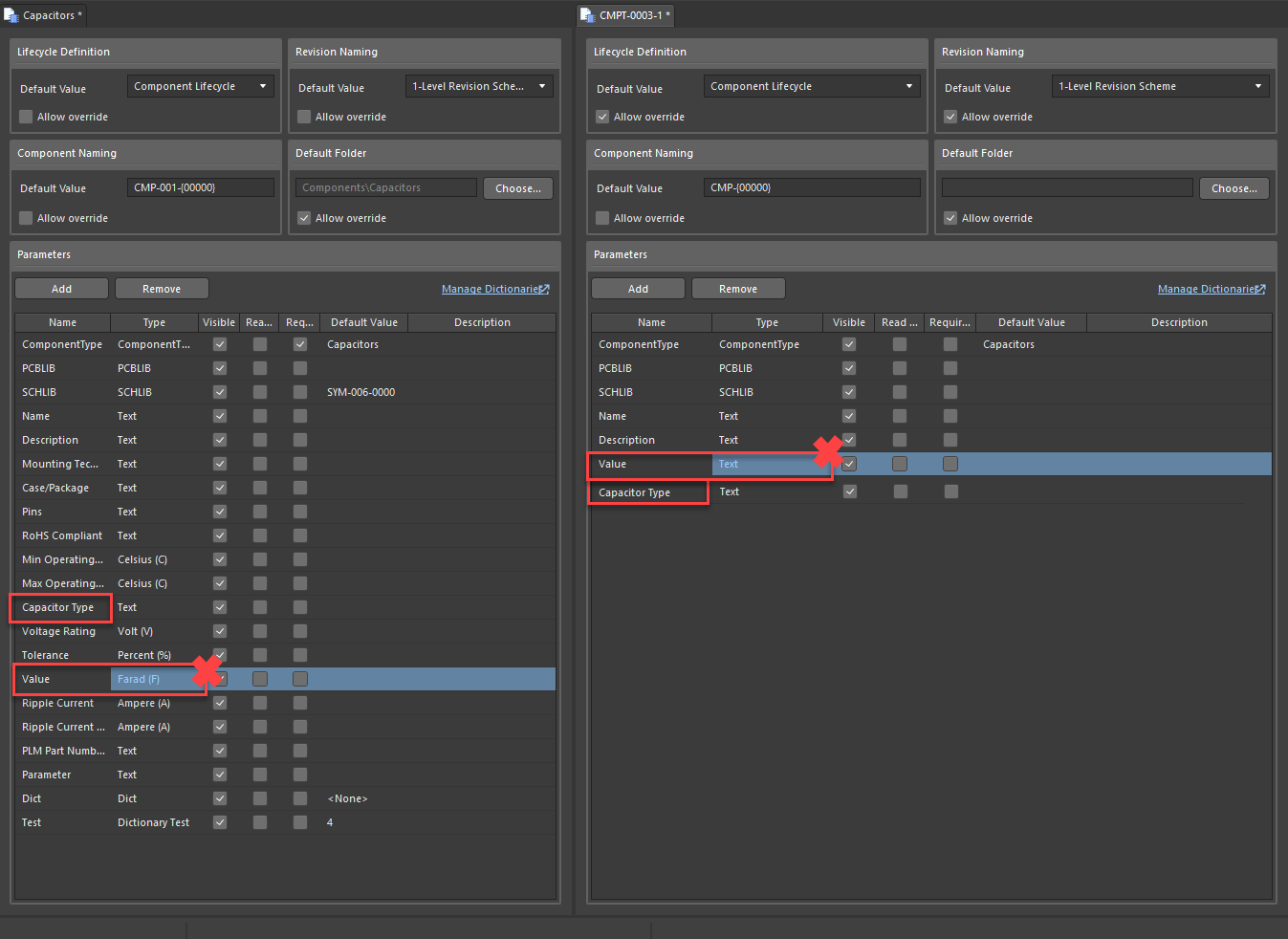1288x939 pixels.
Task: Open Manage Dictionaries link in CMPT-0003-1 pane
Action: pyautogui.click(x=1212, y=289)
